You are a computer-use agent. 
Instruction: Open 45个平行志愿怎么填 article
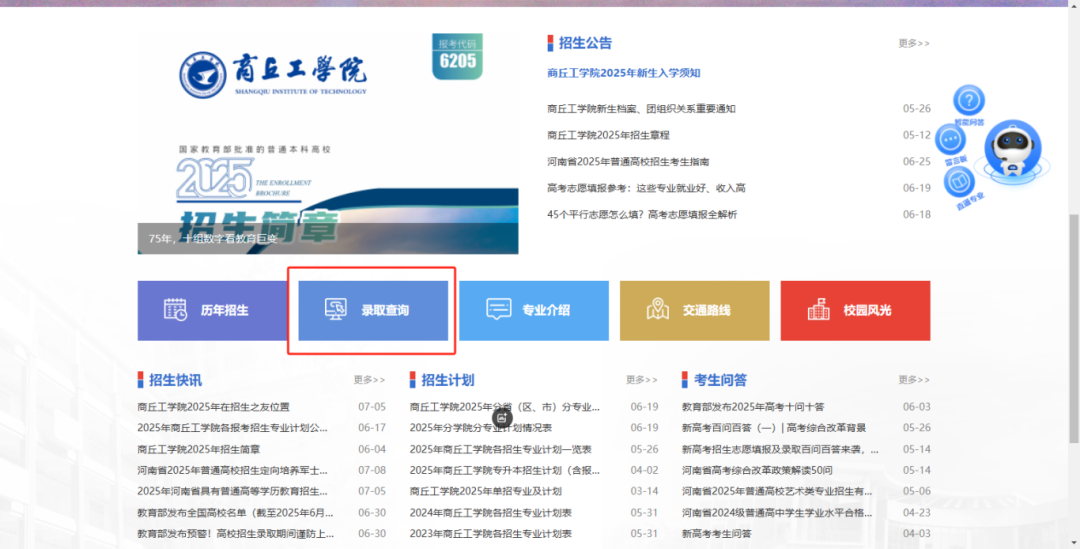pos(642,215)
